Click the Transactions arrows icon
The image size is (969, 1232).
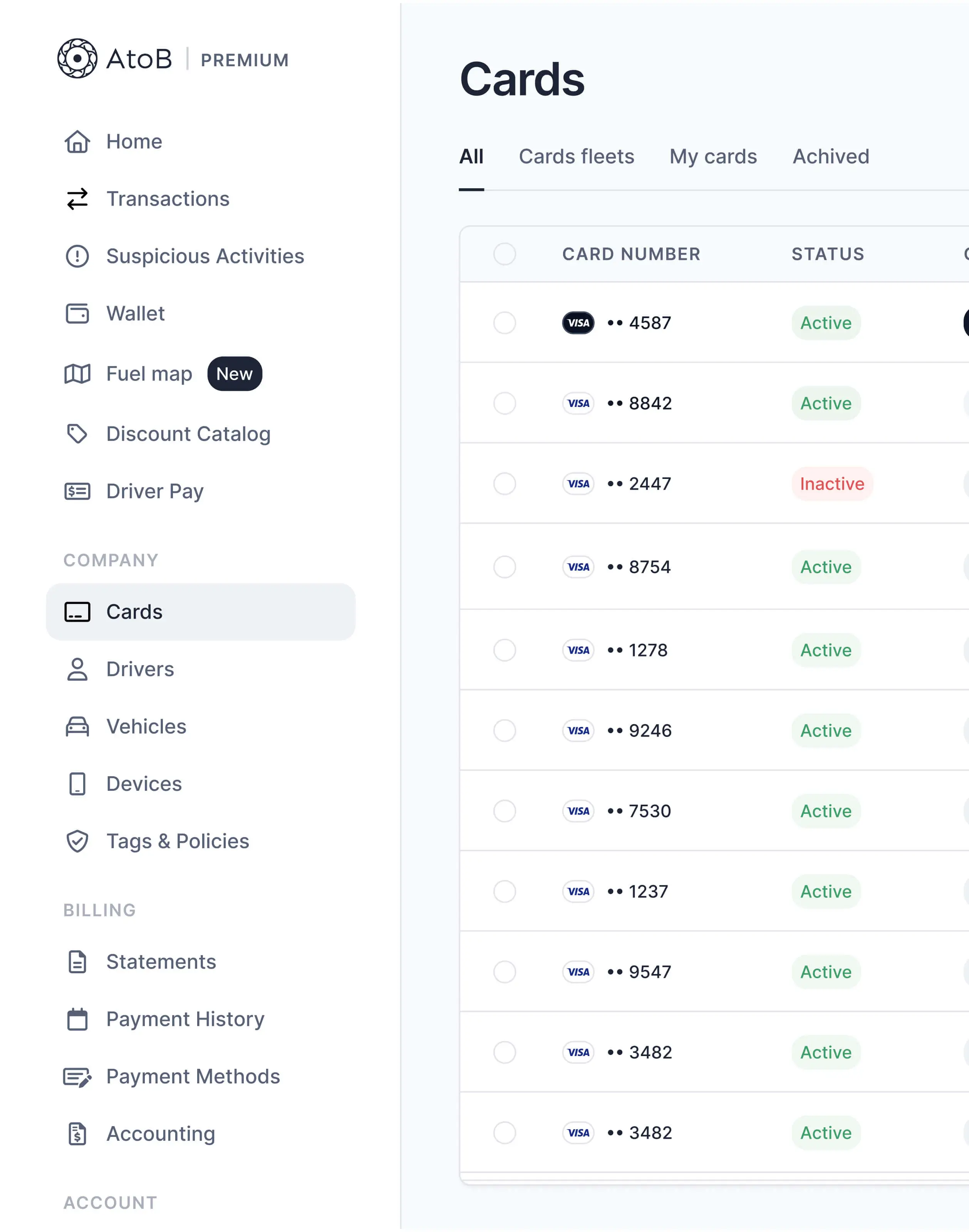click(x=77, y=199)
